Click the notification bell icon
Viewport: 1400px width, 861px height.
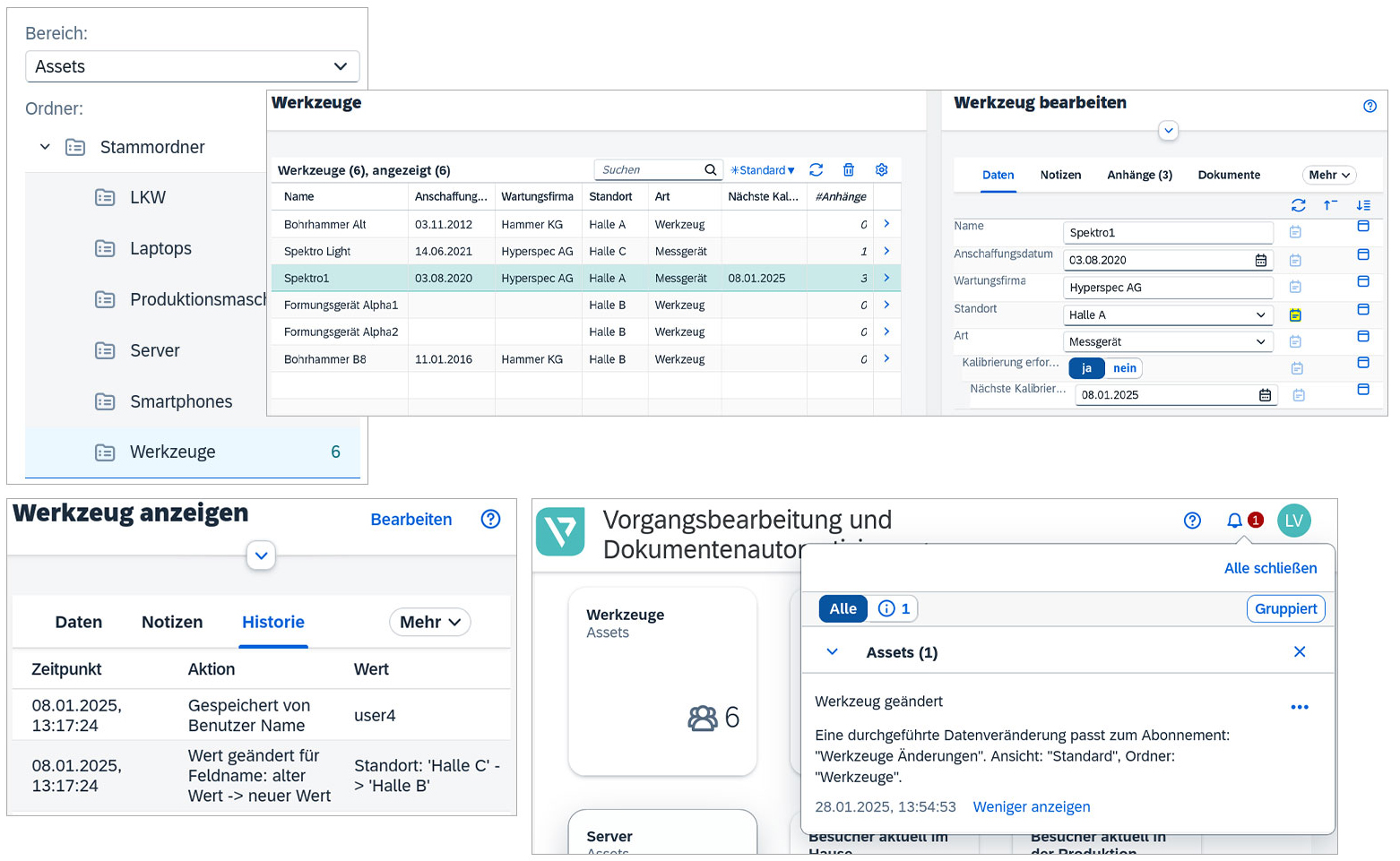click(x=1234, y=521)
